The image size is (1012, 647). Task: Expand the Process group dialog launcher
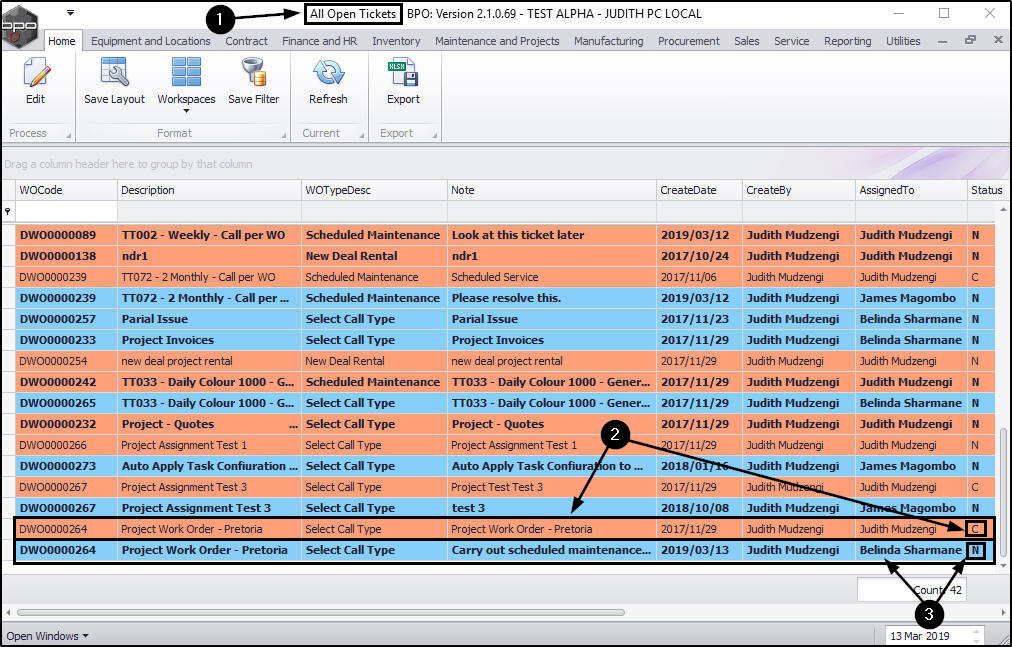point(69,134)
